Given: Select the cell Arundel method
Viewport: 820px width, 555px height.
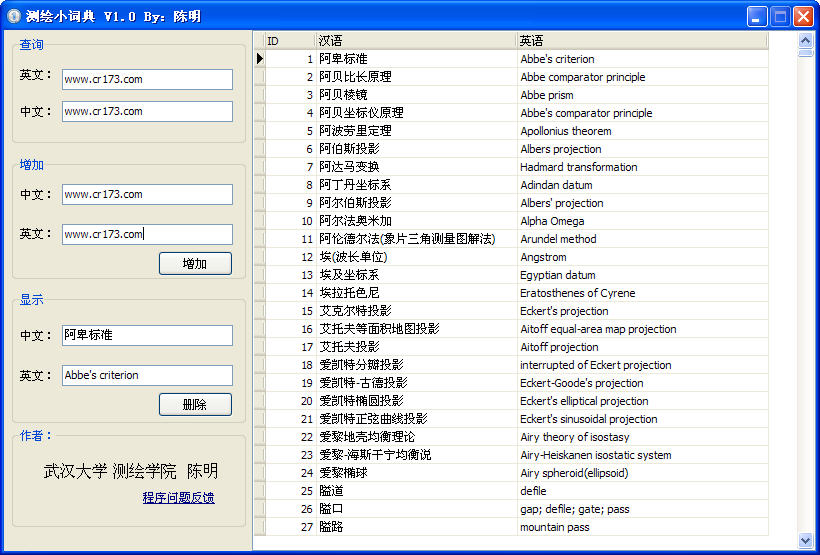Looking at the screenshot, I should 643,239.
